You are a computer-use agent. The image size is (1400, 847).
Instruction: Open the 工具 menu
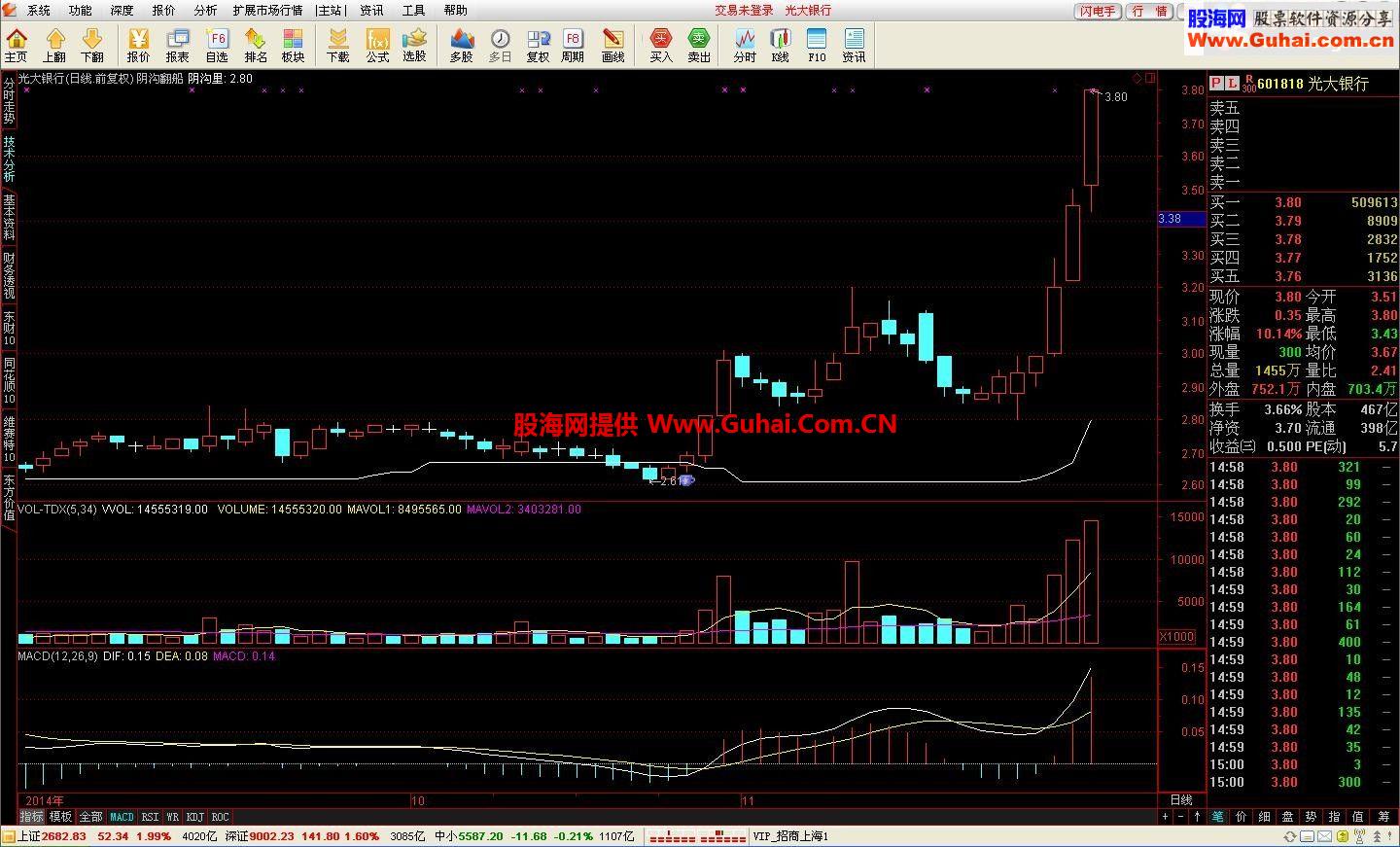(x=413, y=11)
